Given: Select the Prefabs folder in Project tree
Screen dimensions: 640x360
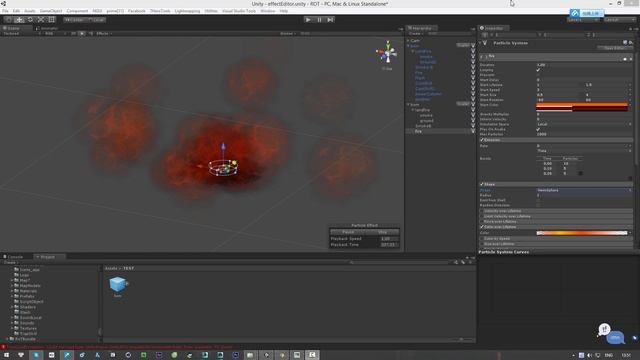Looking at the screenshot, I should pos(27,296).
